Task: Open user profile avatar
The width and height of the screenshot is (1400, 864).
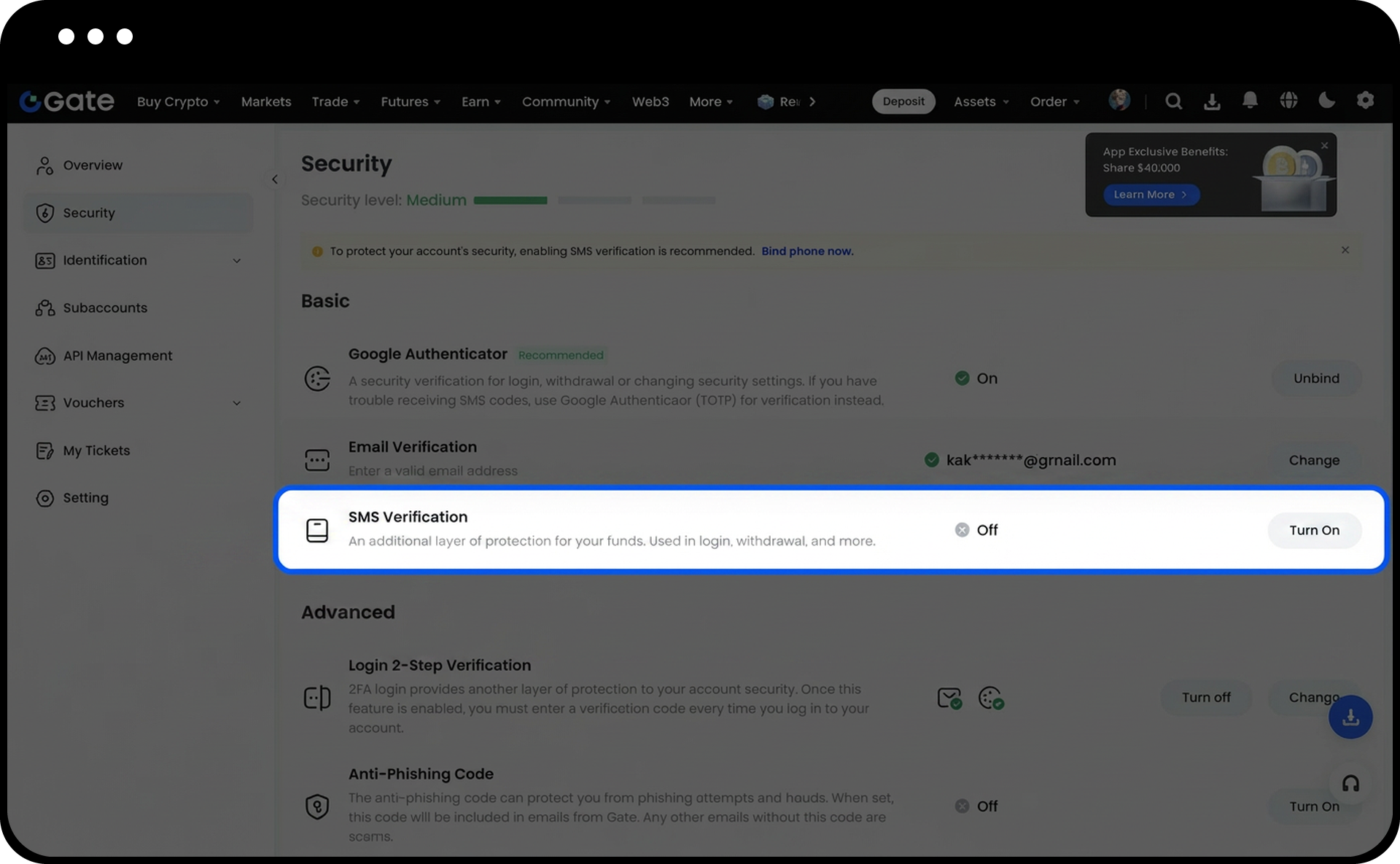Action: (1119, 101)
